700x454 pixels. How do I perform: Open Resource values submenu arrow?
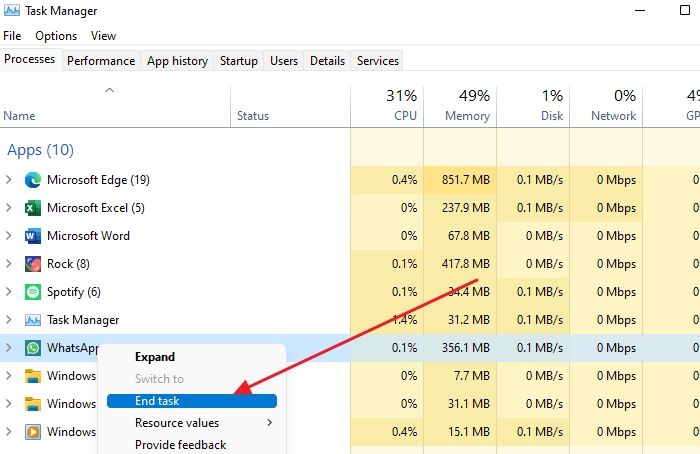click(269, 422)
